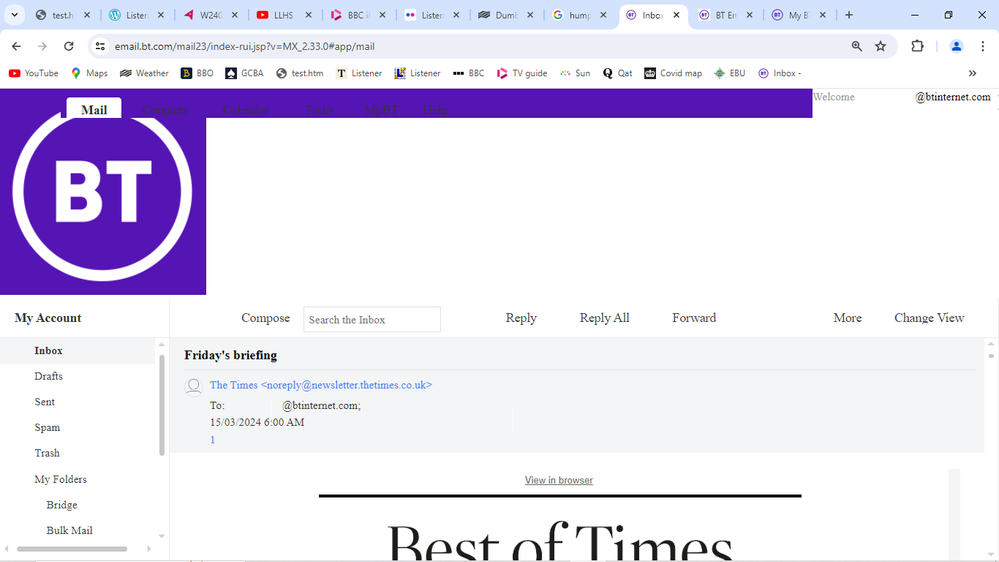Open the Bridge folder
This screenshot has width=999, height=562.
[x=62, y=505]
